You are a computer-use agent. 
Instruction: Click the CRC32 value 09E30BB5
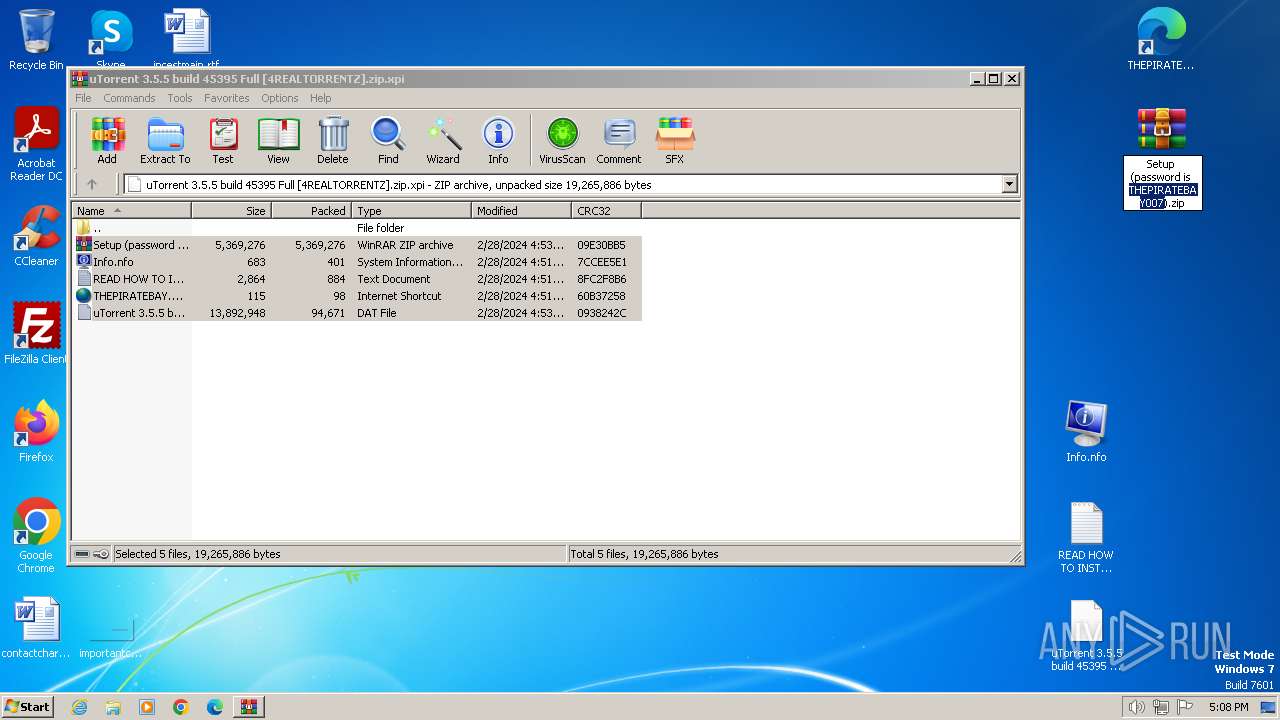pyautogui.click(x=601, y=245)
